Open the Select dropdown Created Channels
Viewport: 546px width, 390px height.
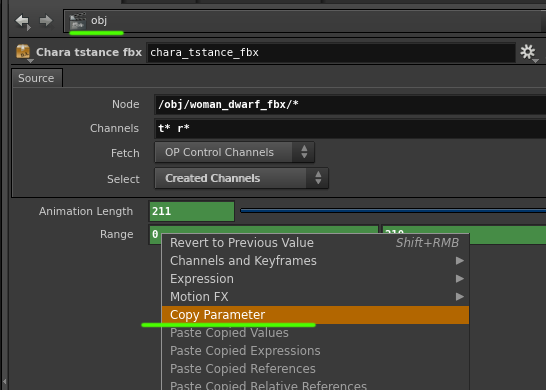coord(241,178)
